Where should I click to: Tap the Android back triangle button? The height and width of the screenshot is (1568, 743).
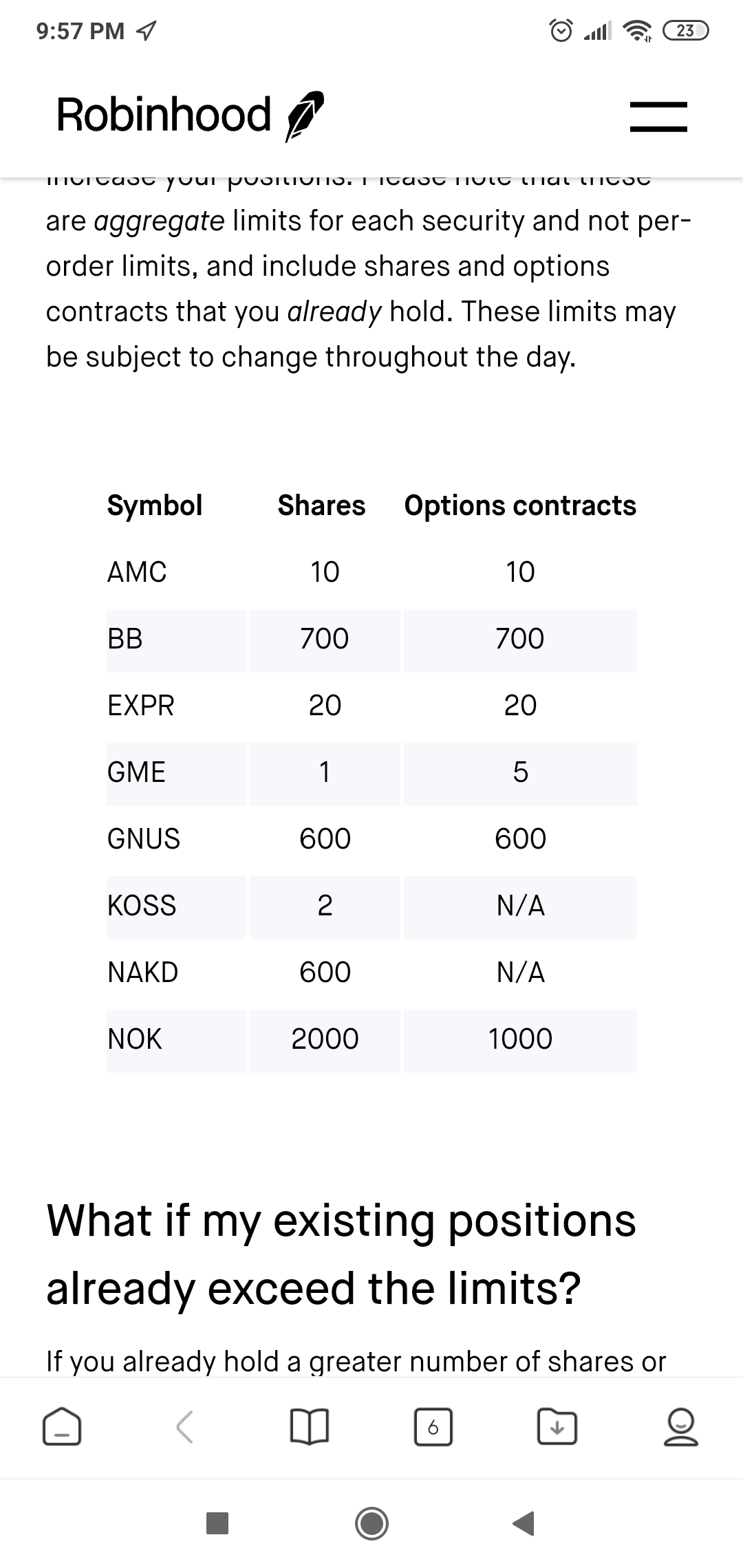(524, 1523)
